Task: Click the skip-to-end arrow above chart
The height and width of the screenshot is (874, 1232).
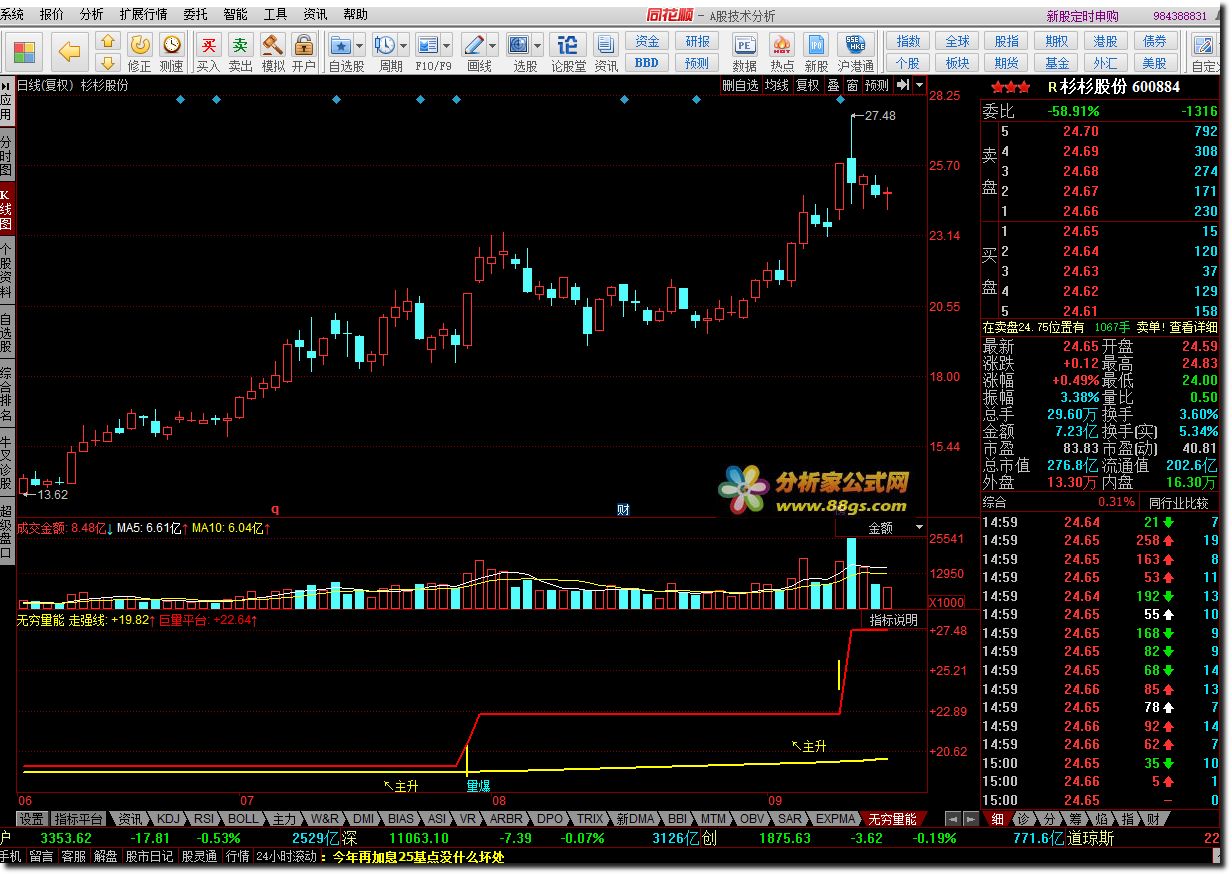Action: [x=904, y=86]
